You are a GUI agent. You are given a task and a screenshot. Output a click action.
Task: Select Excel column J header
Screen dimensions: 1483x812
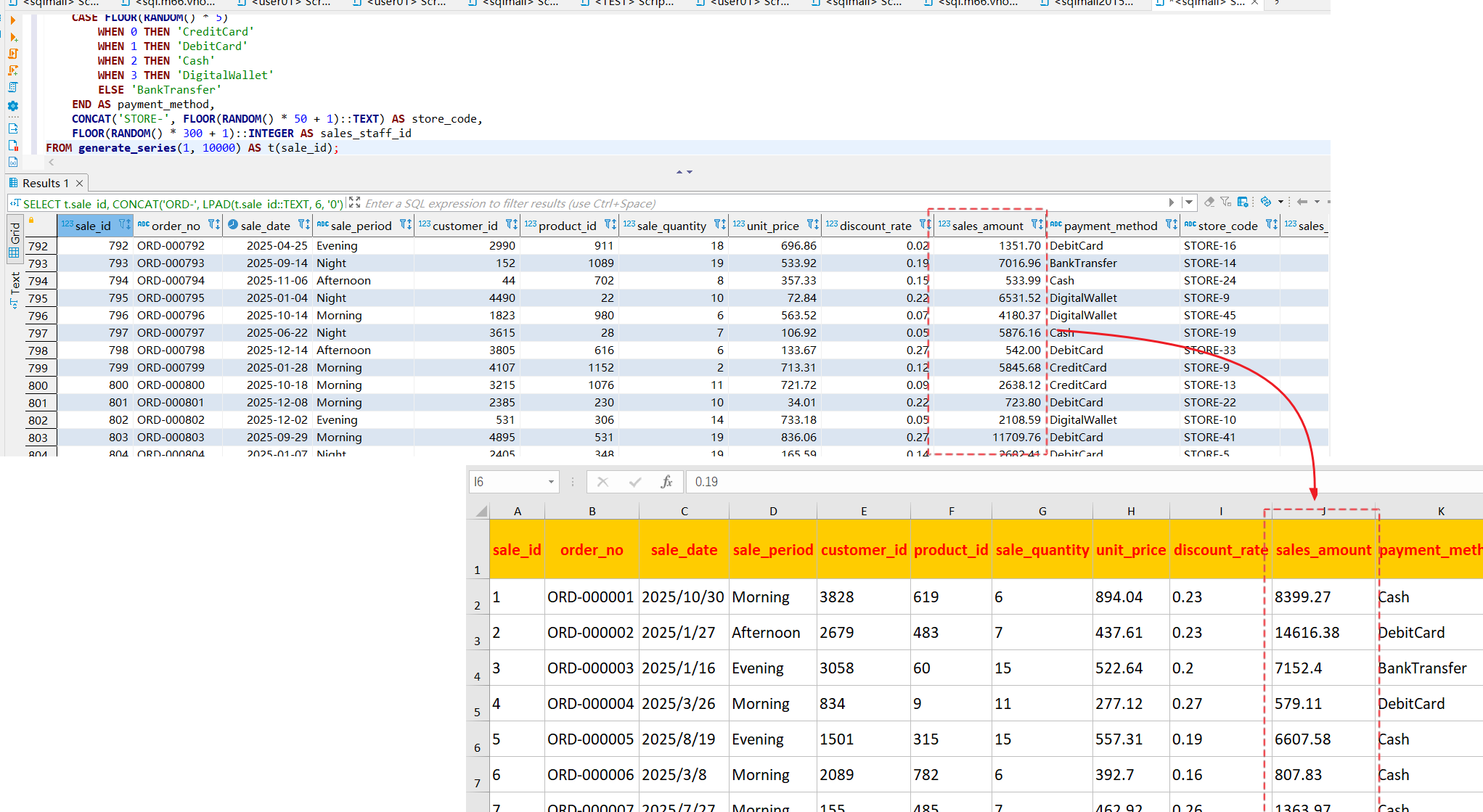point(1323,511)
